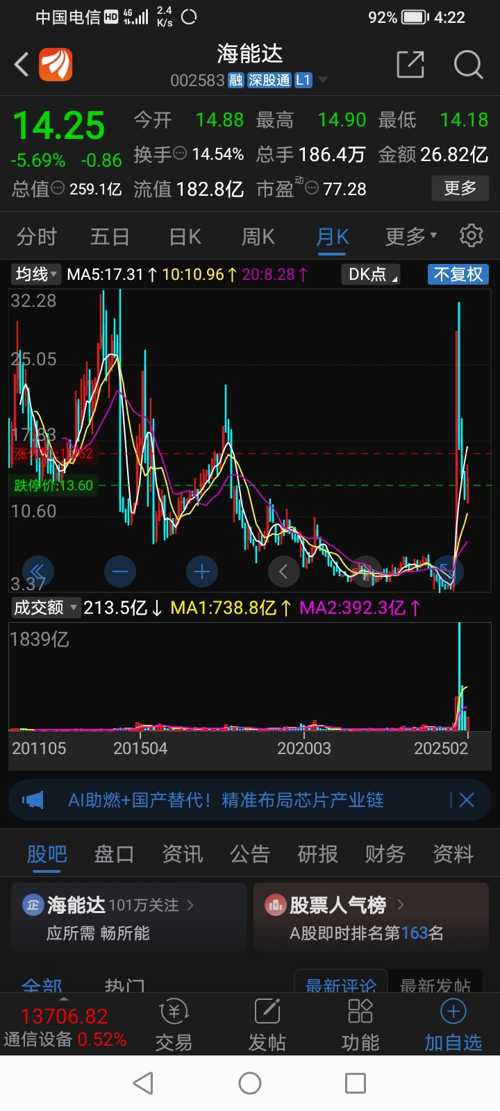Select the 月K chart tab

(x=332, y=236)
